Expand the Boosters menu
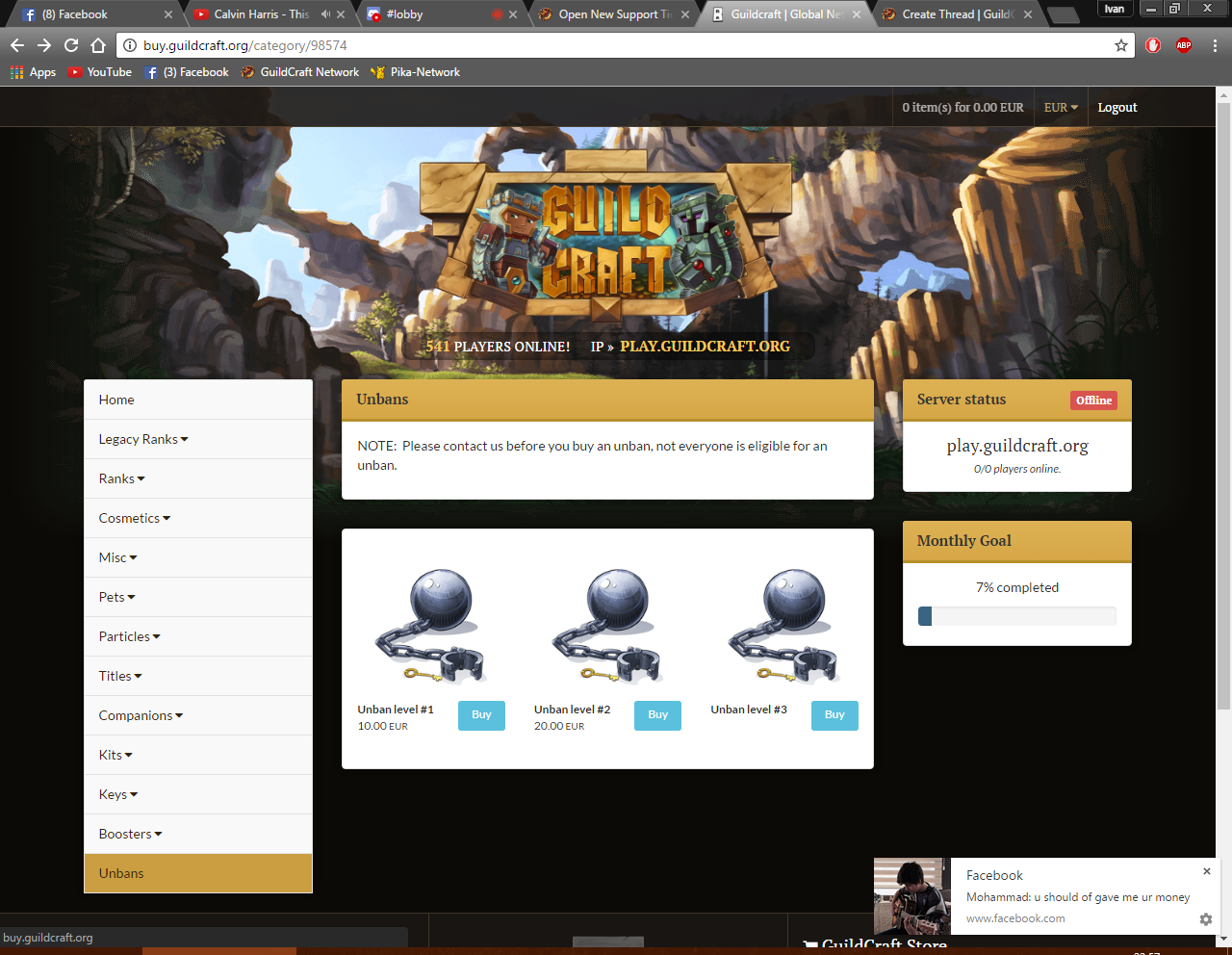 pos(198,834)
